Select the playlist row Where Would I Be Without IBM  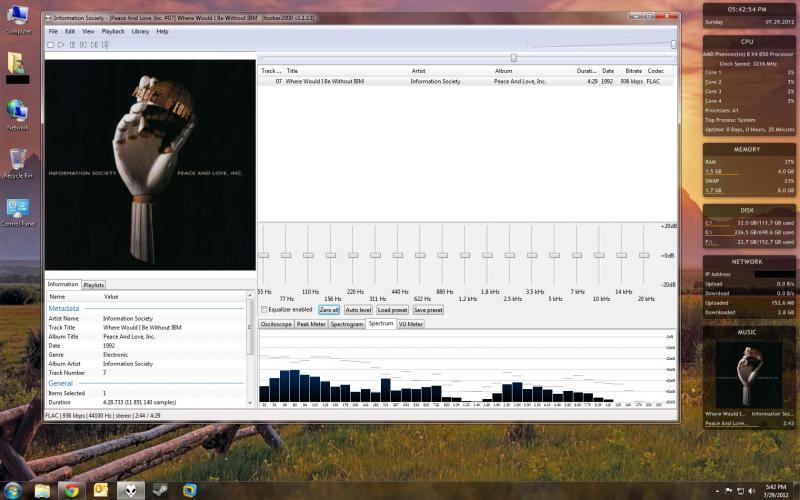click(466, 81)
